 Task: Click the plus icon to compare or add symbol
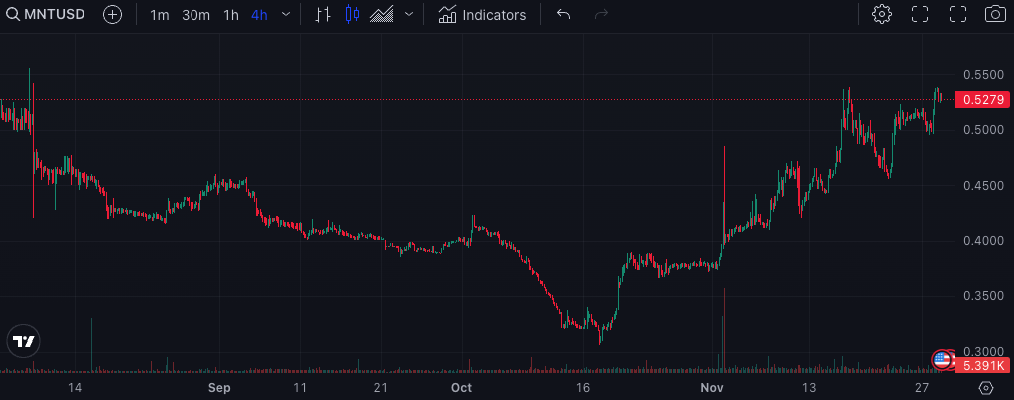coord(113,14)
